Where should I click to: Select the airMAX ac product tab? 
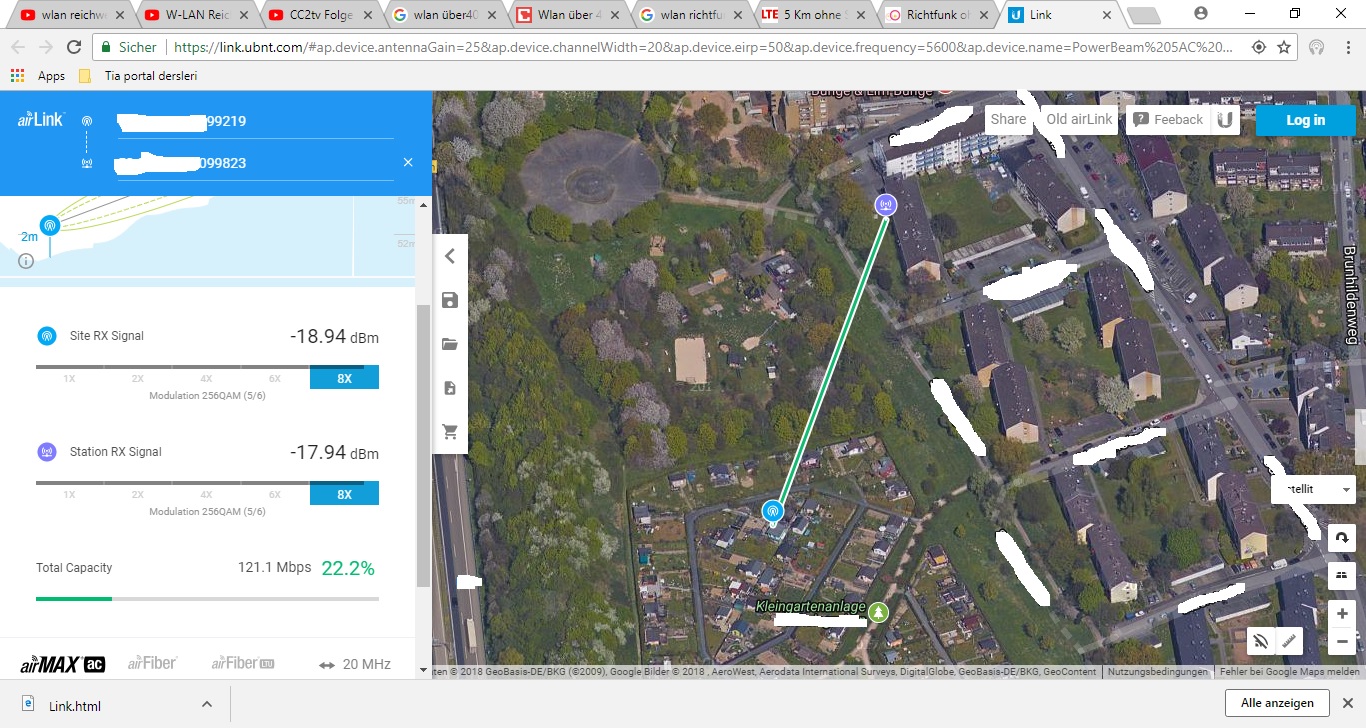pyautogui.click(x=63, y=664)
